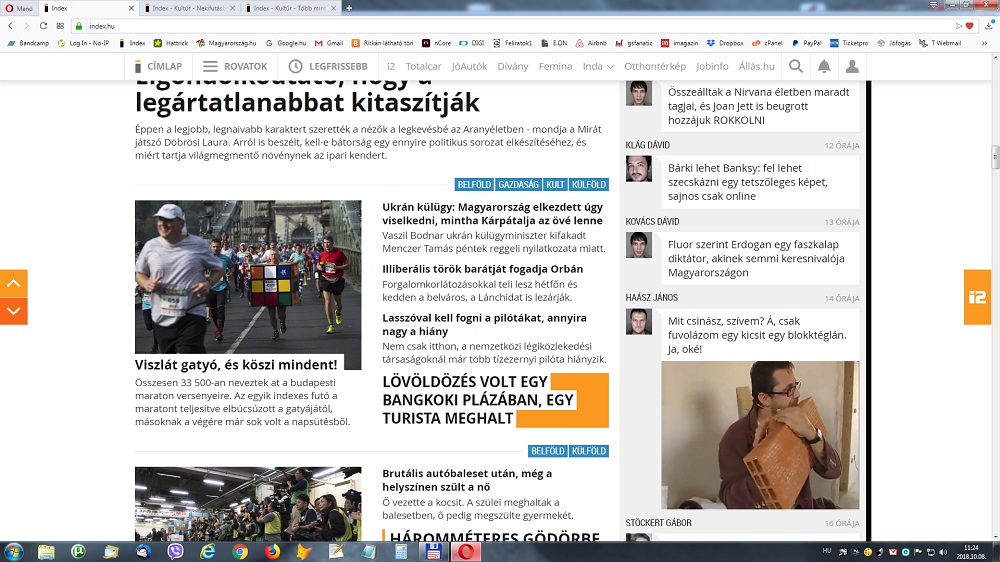Open the Állás.hu link
Screen dimensions: 1000x562
[x=756, y=66]
